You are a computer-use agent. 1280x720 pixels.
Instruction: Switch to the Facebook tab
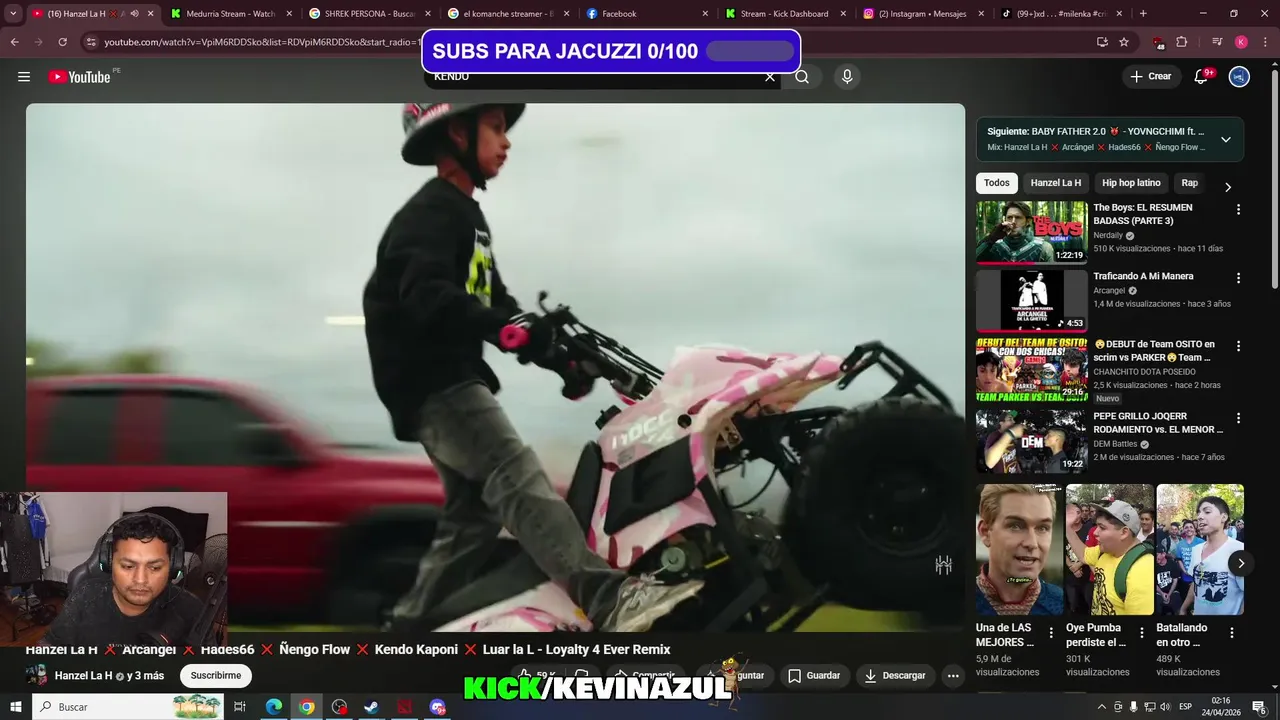644,14
